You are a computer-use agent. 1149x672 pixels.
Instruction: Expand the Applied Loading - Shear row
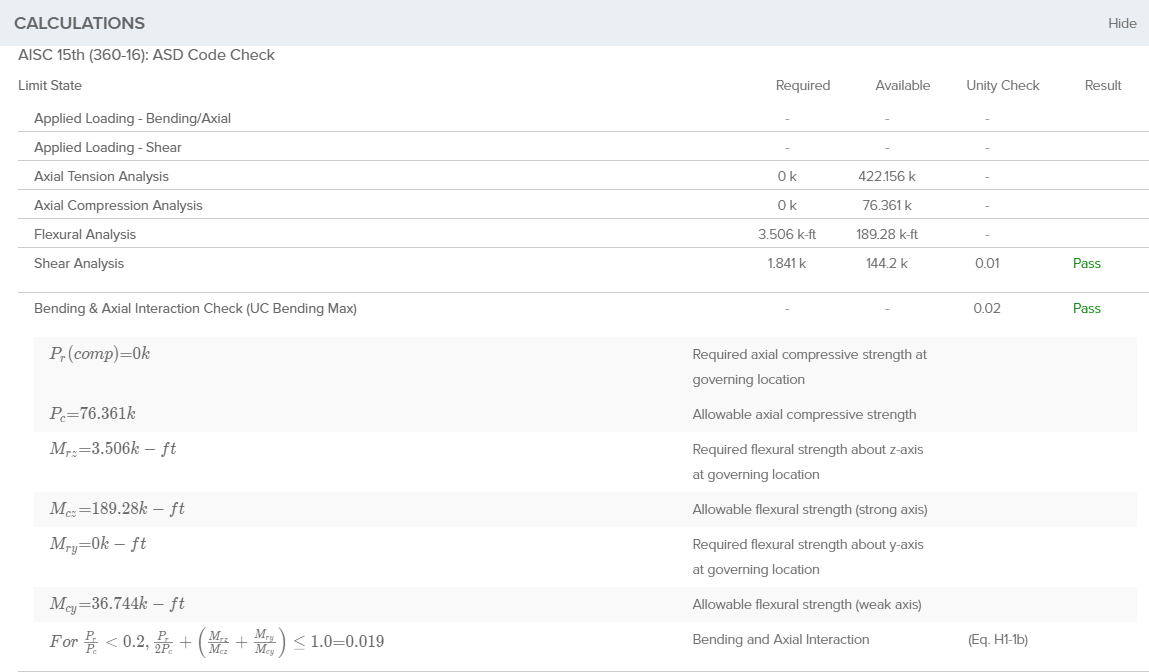tap(108, 147)
